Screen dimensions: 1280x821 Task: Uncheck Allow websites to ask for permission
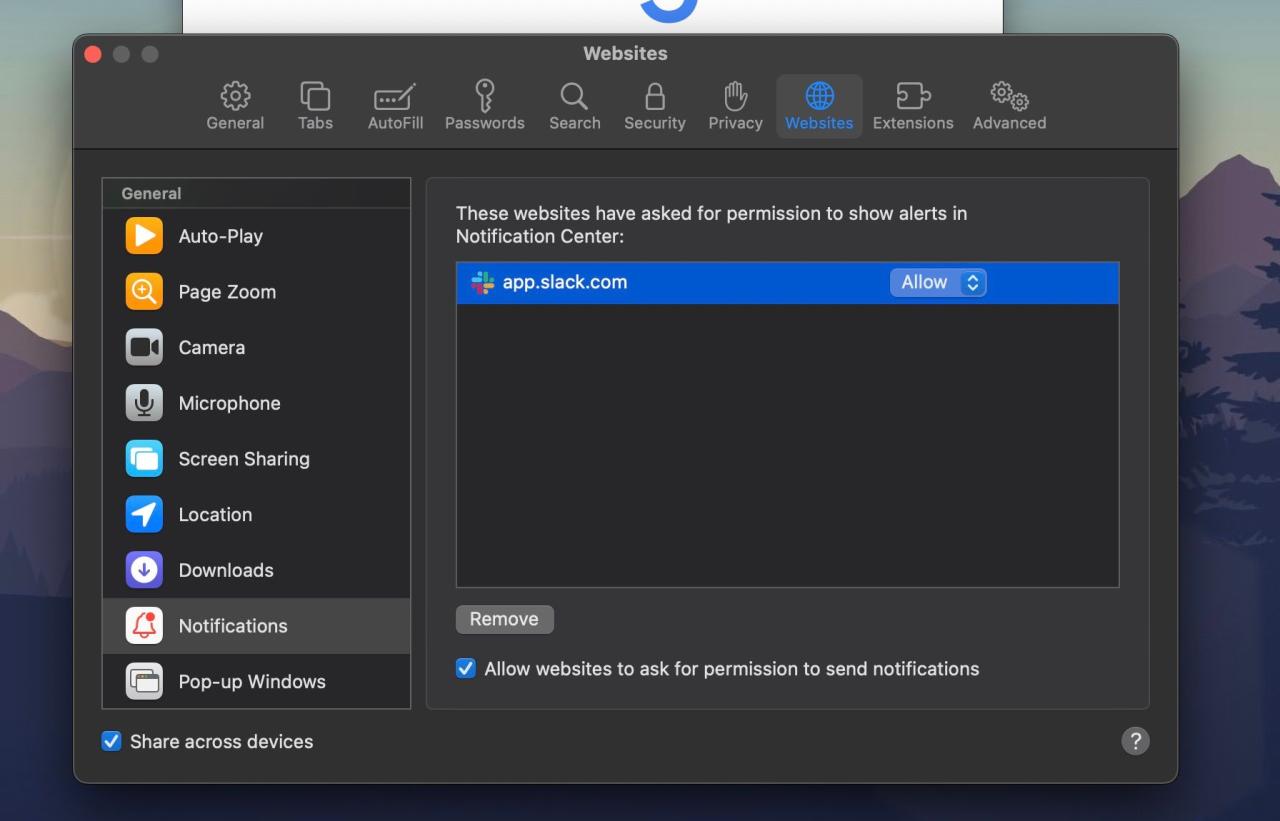click(466, 669)
